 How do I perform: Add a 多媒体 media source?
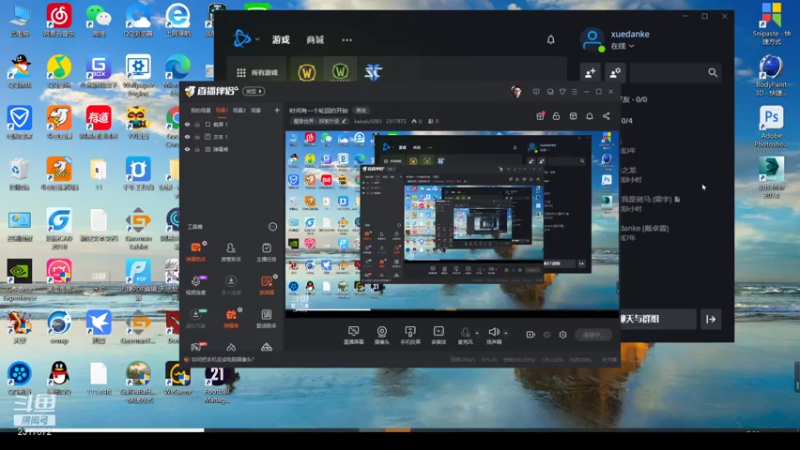(438, 335)
